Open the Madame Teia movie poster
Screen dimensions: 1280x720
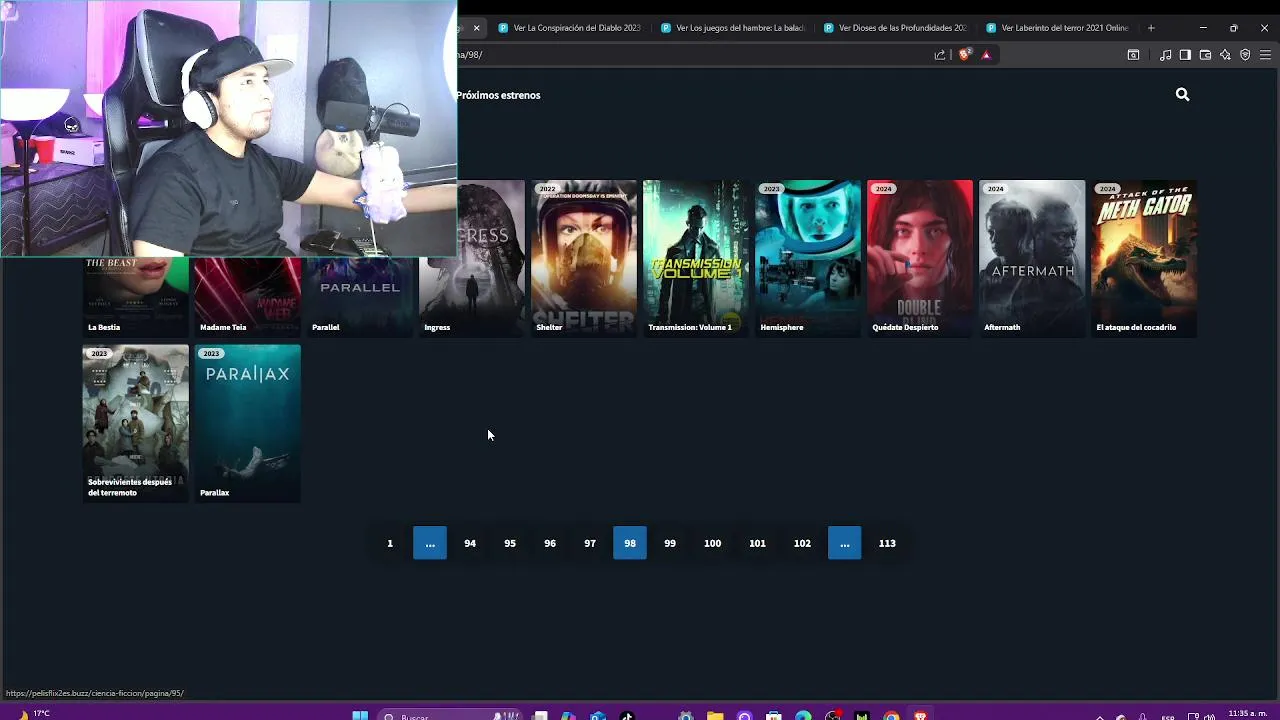(248, 297)
